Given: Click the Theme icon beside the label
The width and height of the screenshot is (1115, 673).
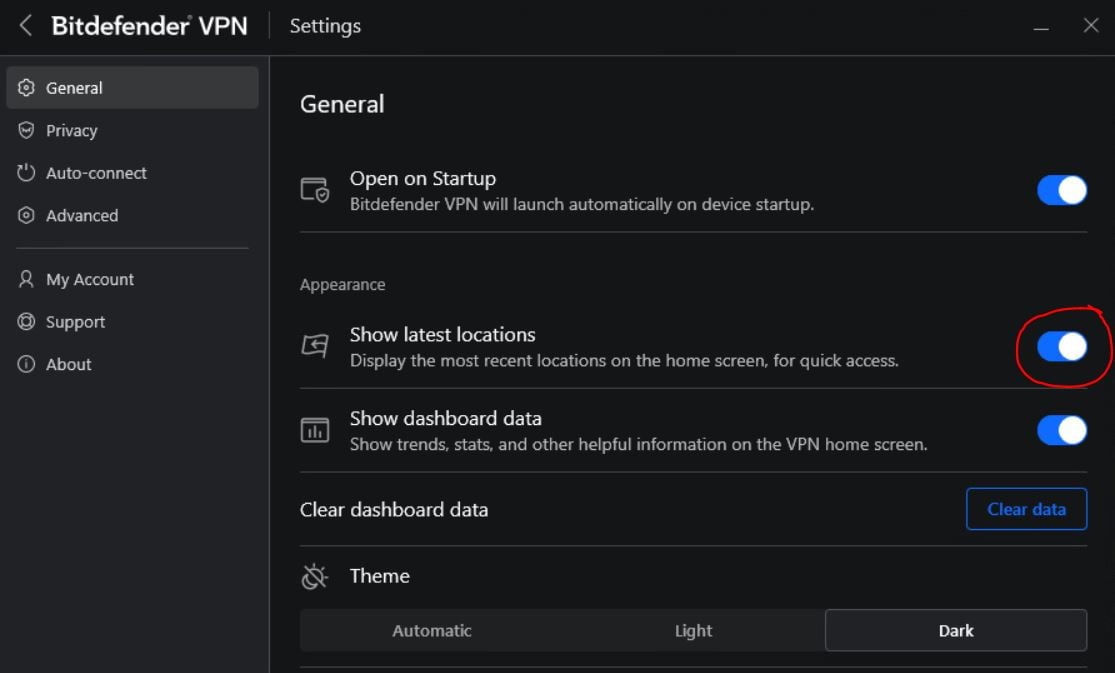Looking at the screenshot, I should click(x=315, y=577).
